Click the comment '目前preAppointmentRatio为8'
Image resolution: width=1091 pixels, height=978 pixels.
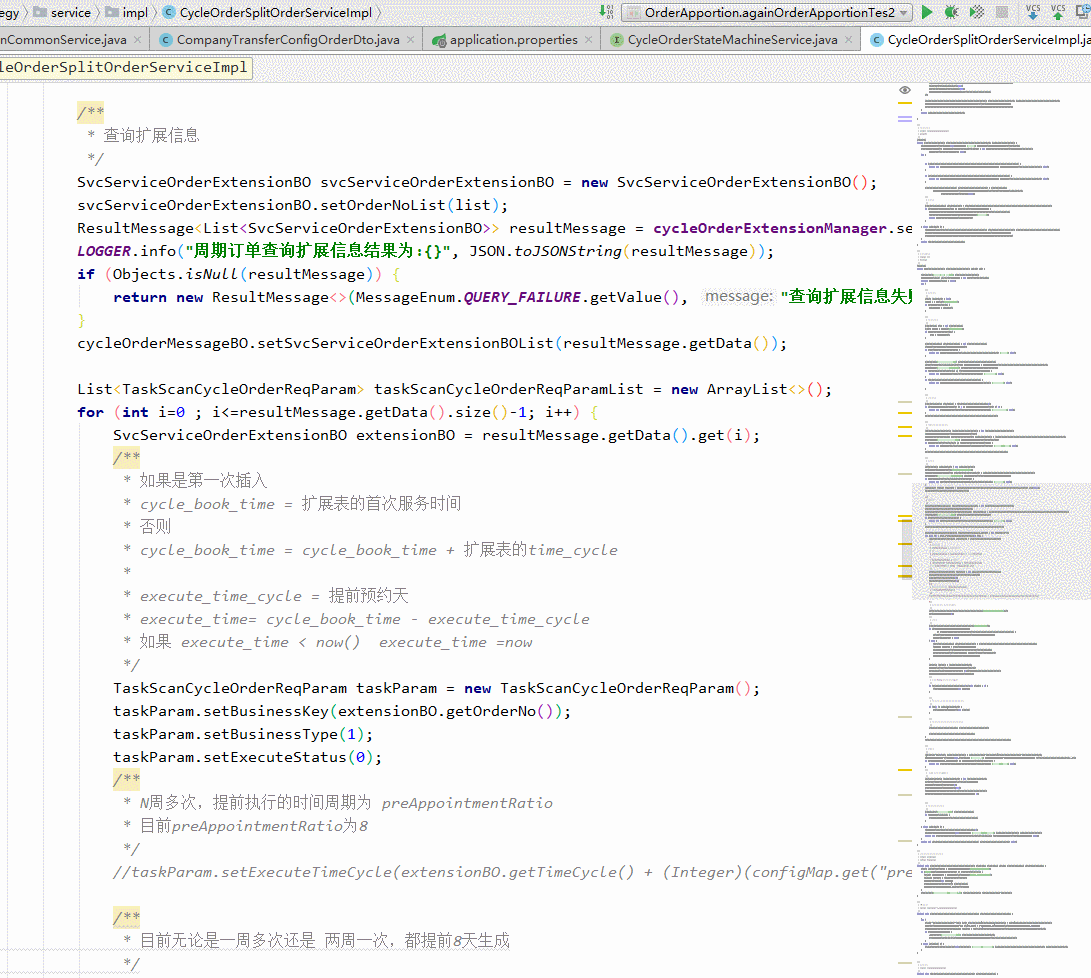[254, 826]
